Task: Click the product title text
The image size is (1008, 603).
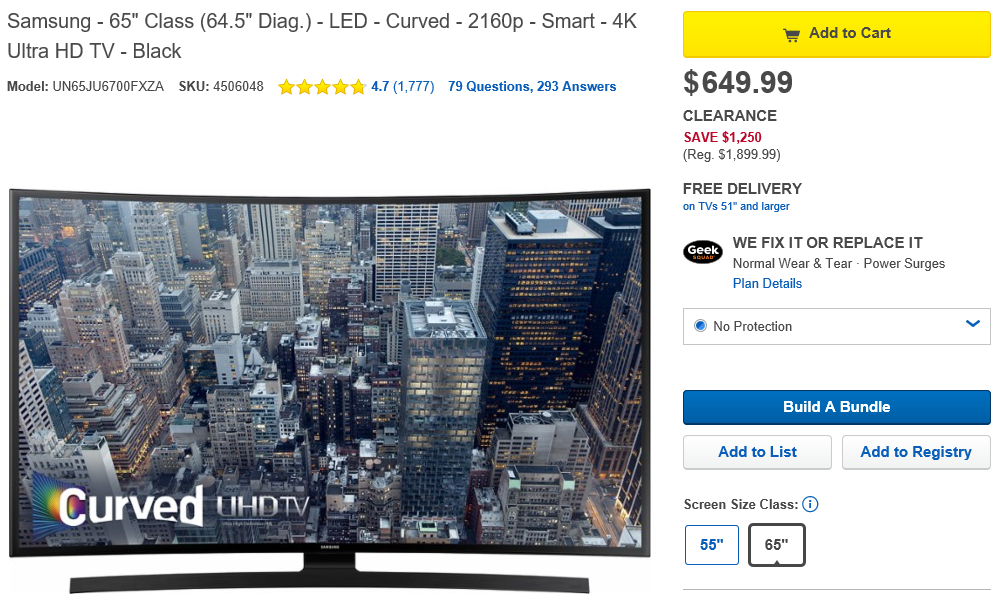Action: (321, 36)
